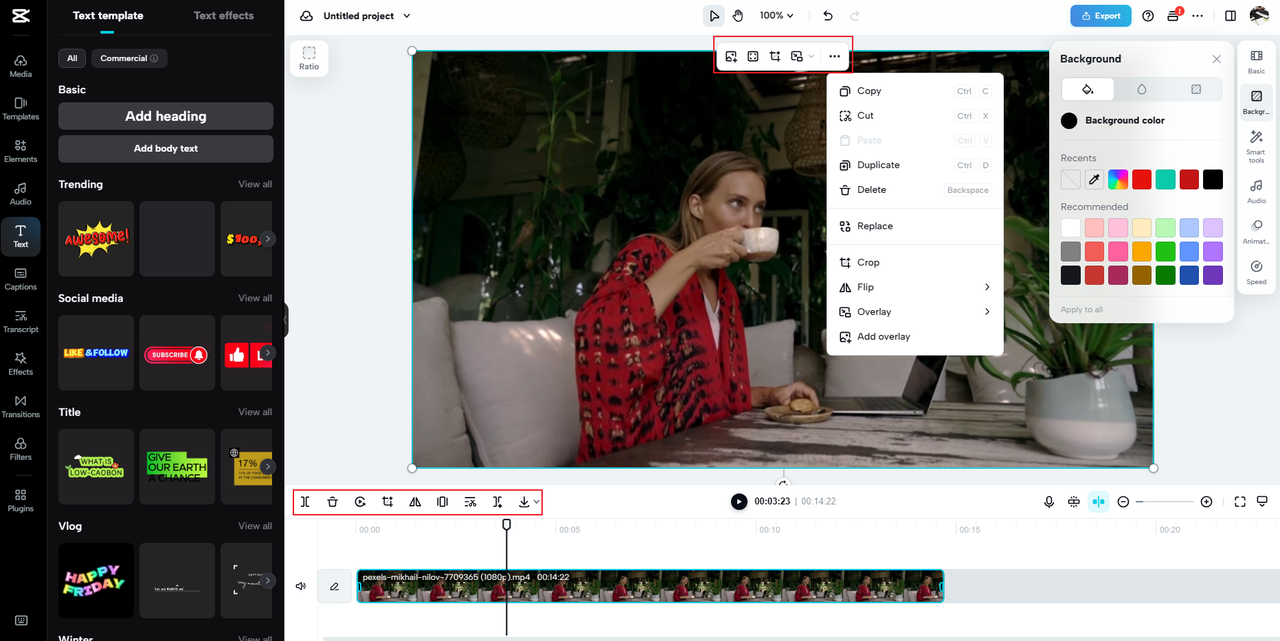The height and width of the screenshot is (641, 1280).
Task: Select the arrow pointer tool
Action: (713, 15)
